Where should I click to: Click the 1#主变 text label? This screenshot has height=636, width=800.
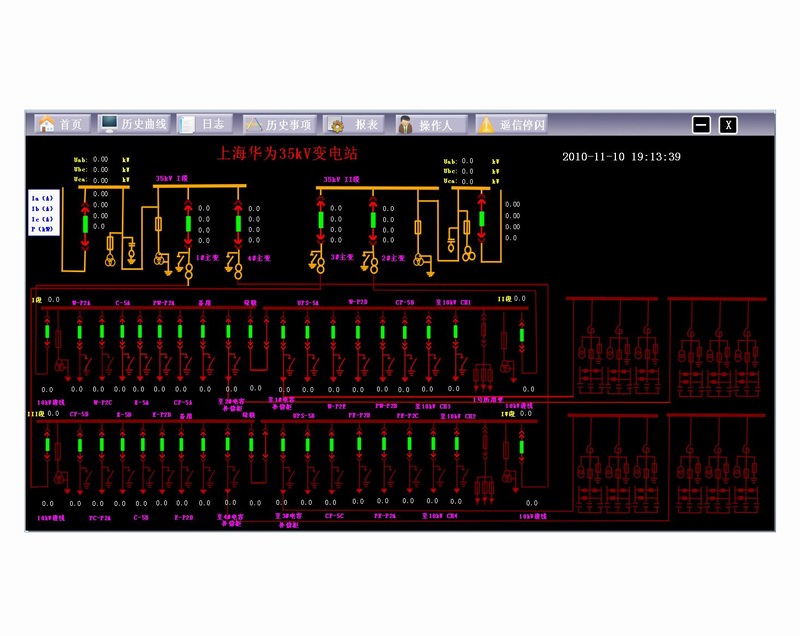pyautogui.click(x=207, y=258)
